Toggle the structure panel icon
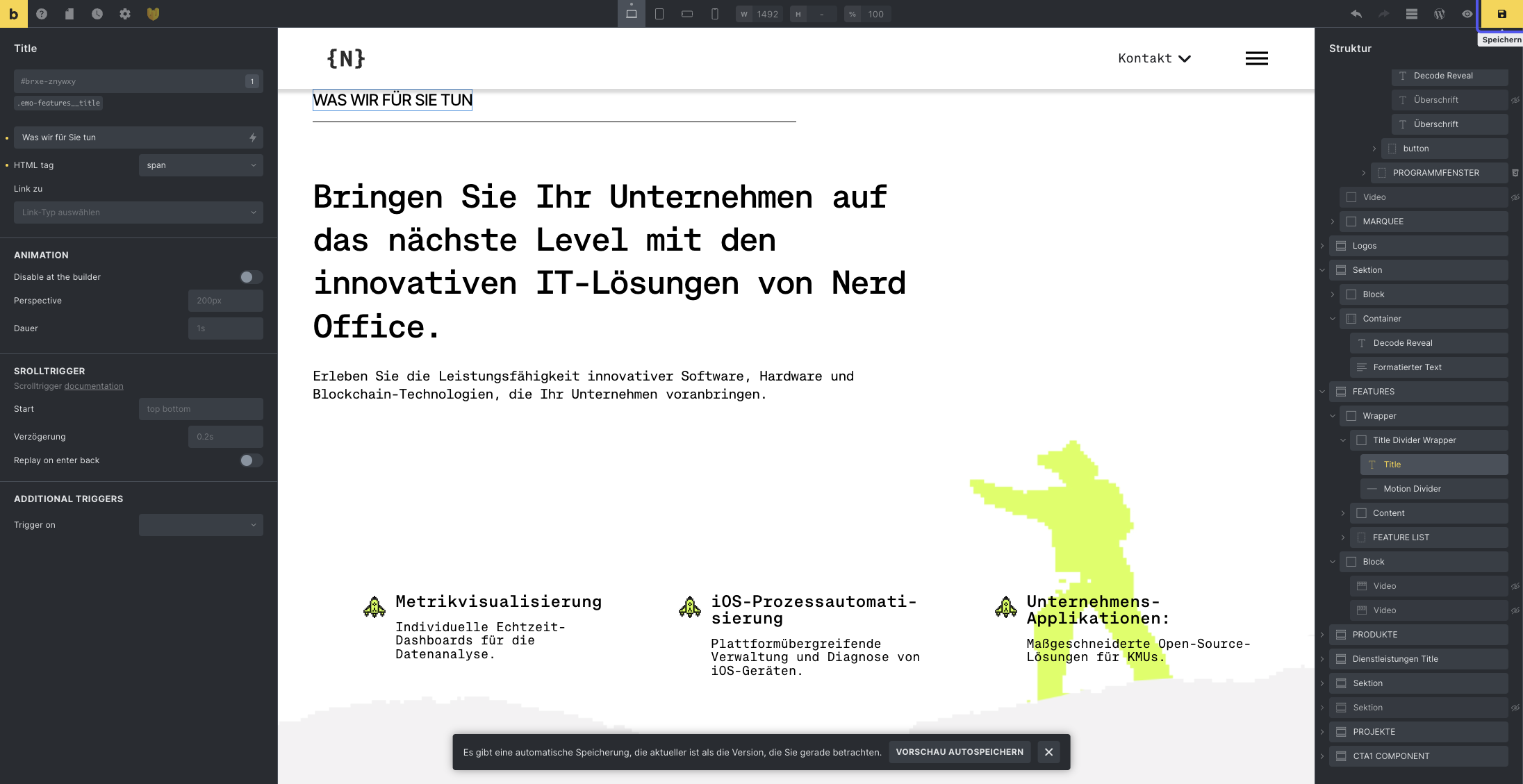The height and width of the screenshot is (784, 1523). (x=1411, y=14)
